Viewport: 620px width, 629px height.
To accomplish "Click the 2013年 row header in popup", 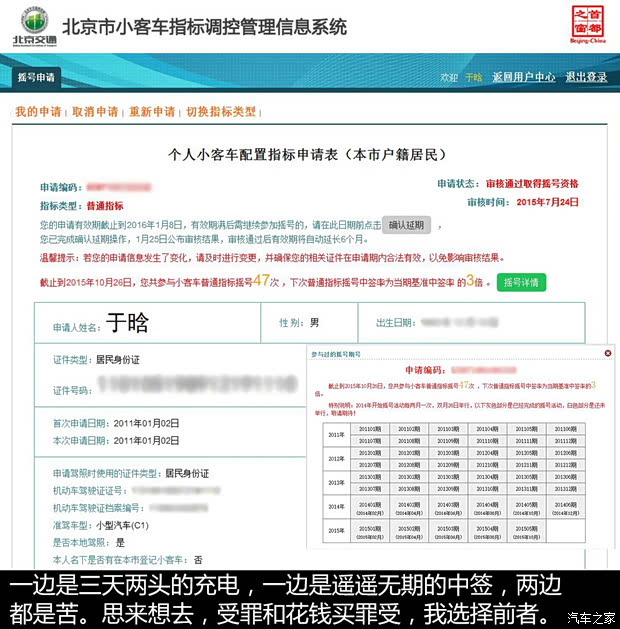I will coord(336,483).
